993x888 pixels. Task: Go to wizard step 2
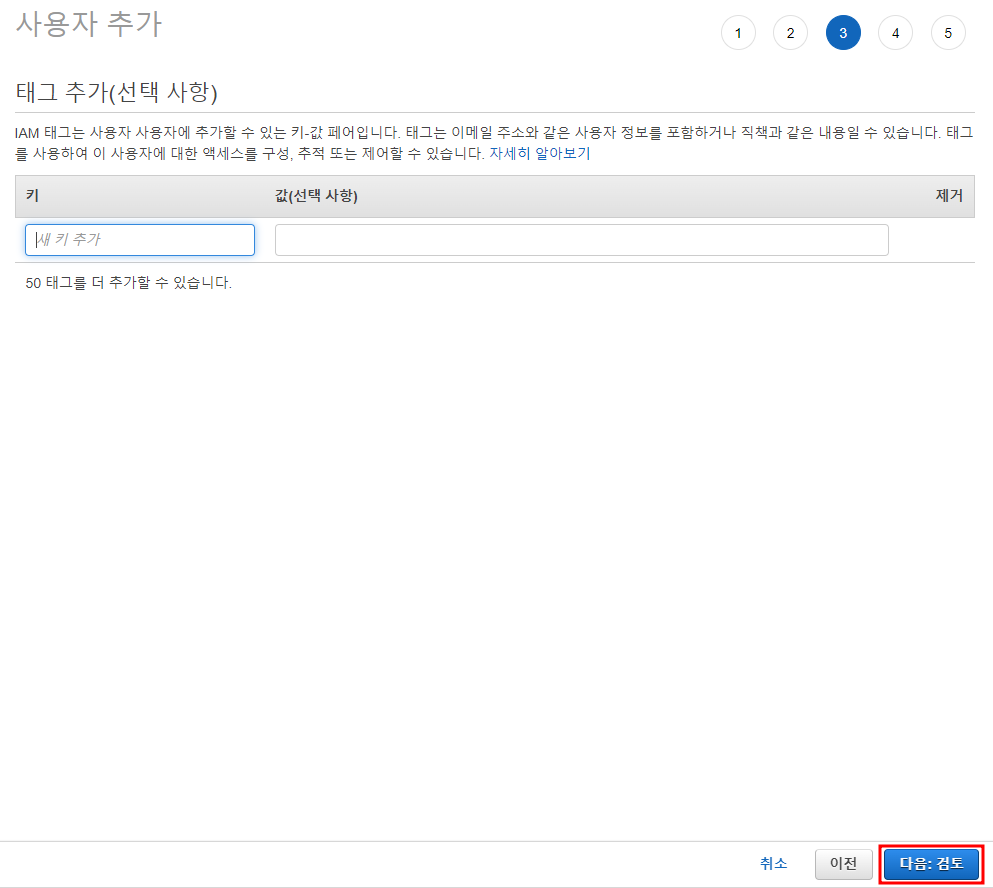[x=790, y=33]
